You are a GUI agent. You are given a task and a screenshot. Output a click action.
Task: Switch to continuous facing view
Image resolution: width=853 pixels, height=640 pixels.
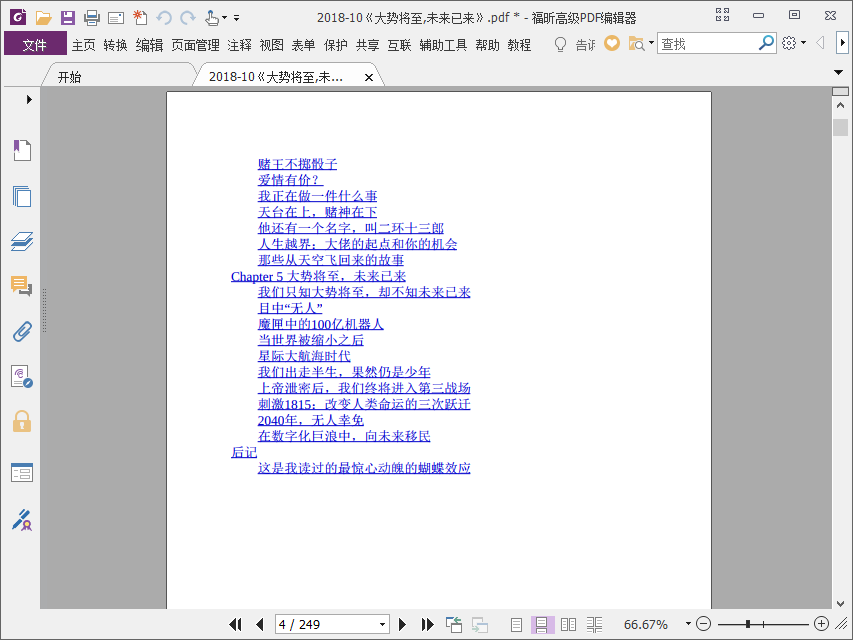594,624
